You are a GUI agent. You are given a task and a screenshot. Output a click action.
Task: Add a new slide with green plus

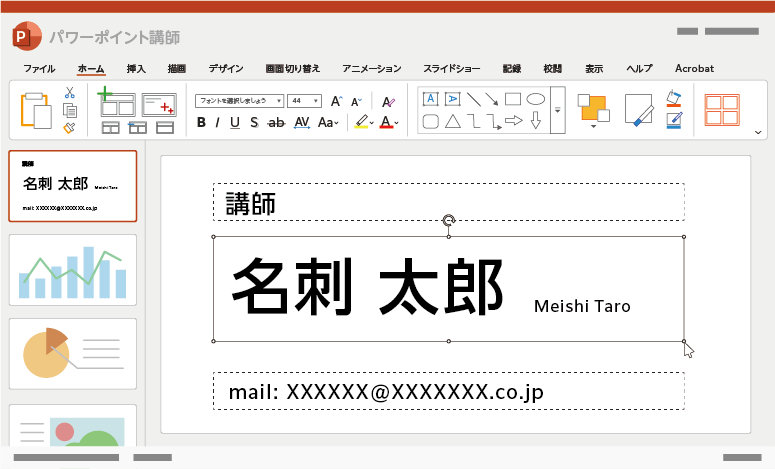click(x=117, y=101)
